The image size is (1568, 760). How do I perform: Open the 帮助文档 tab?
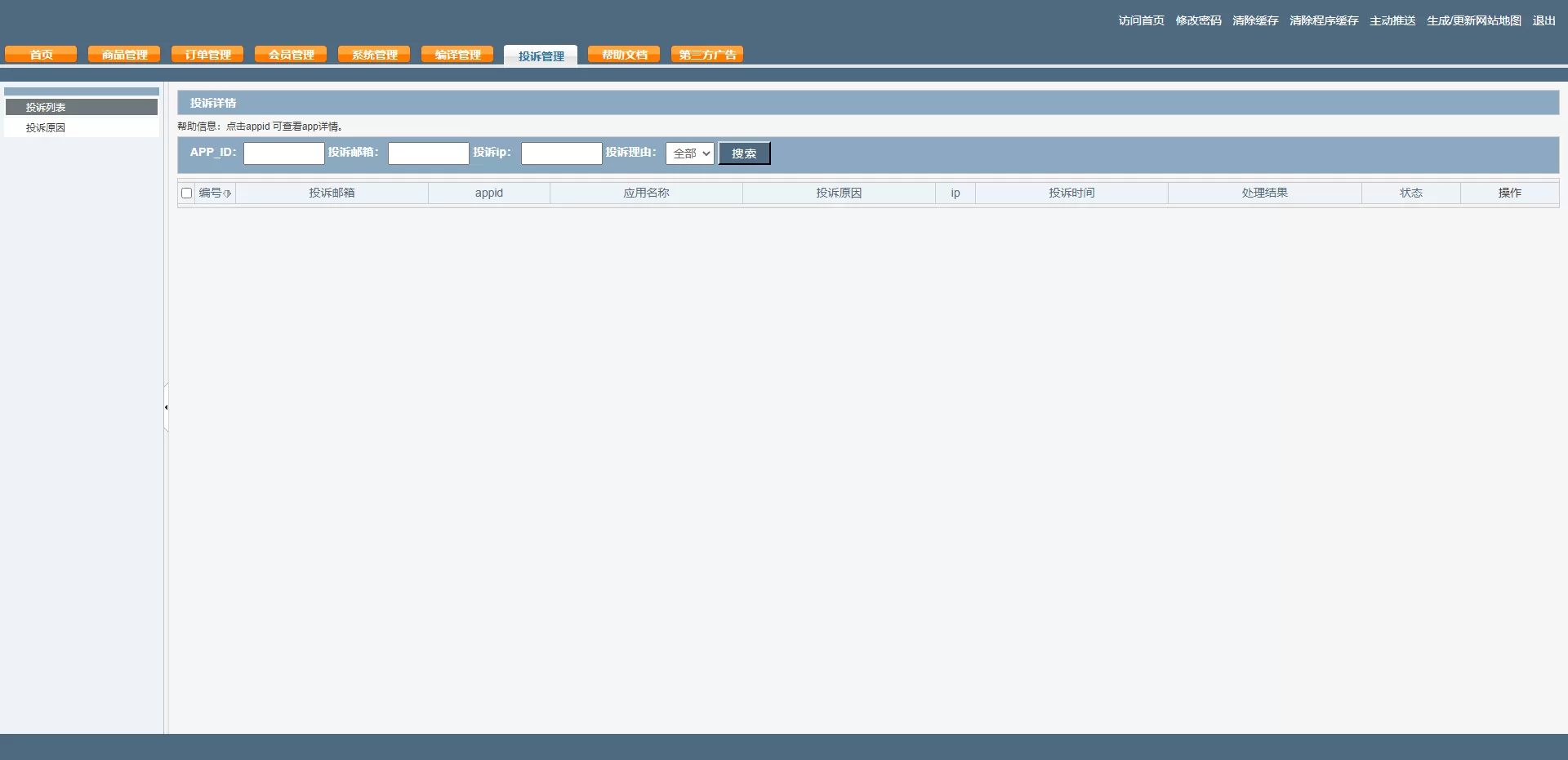click(x=624, y=55)
